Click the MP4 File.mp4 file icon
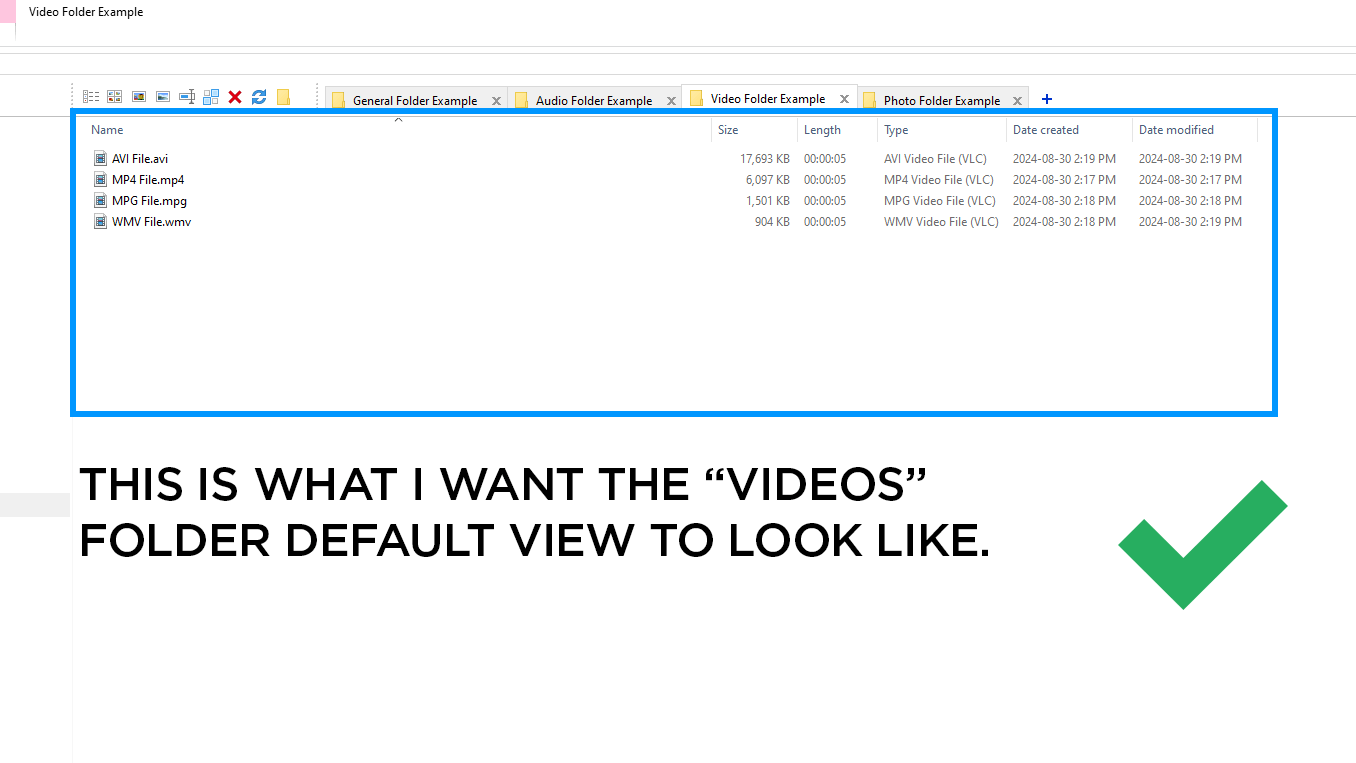 click(x=100, y=179)
